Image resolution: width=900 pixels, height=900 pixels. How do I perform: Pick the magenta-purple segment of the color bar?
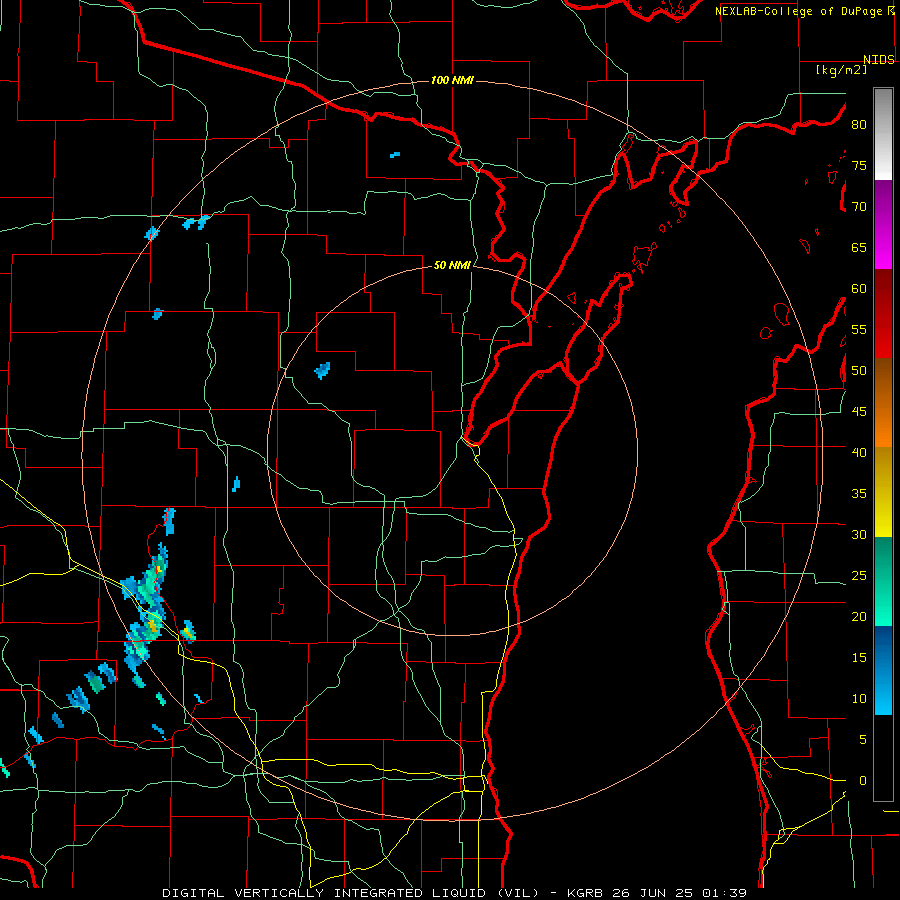click(883, 224)
